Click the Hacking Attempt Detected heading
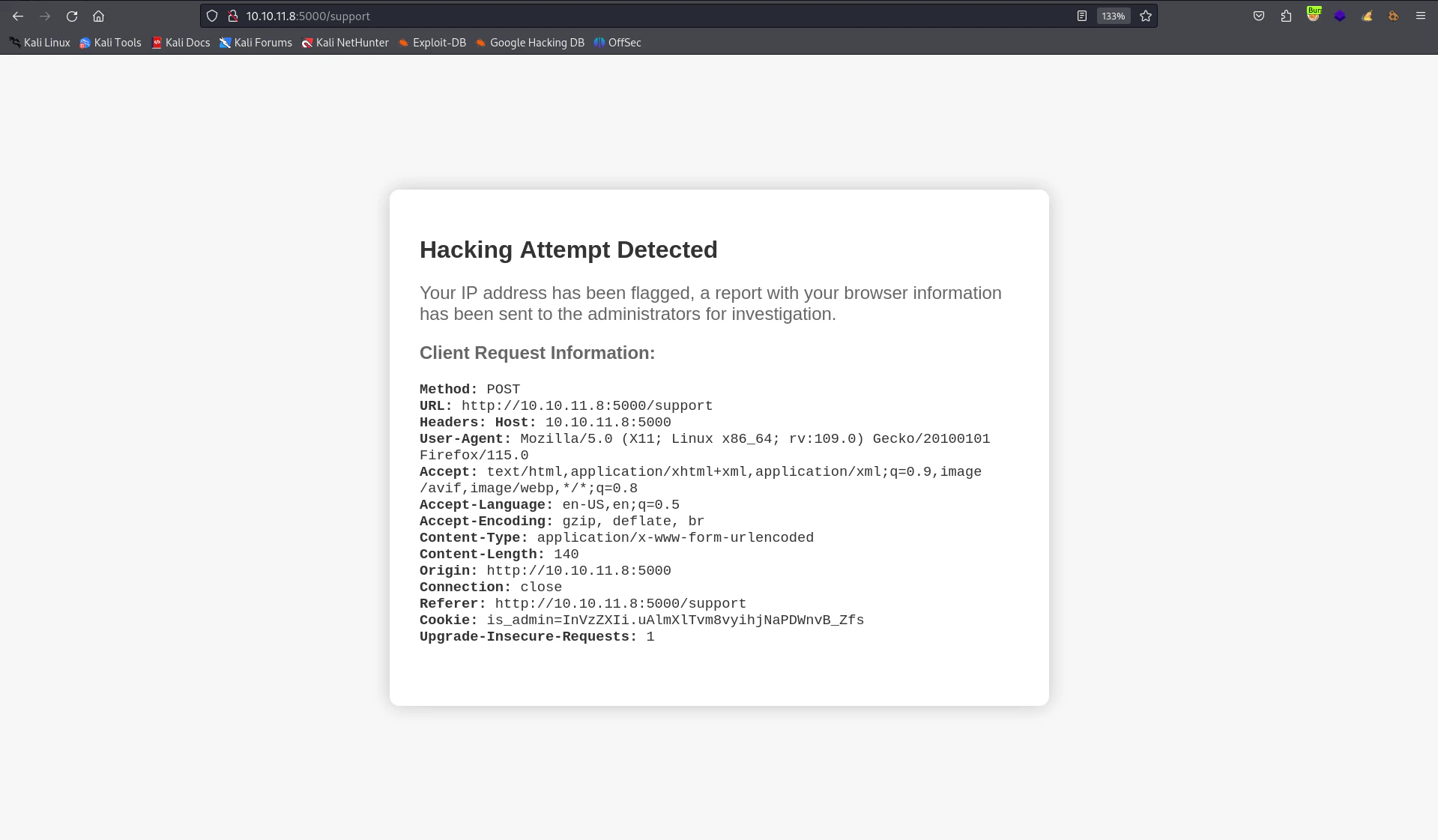The image size is (1438, 840). [x=568, y=250]
